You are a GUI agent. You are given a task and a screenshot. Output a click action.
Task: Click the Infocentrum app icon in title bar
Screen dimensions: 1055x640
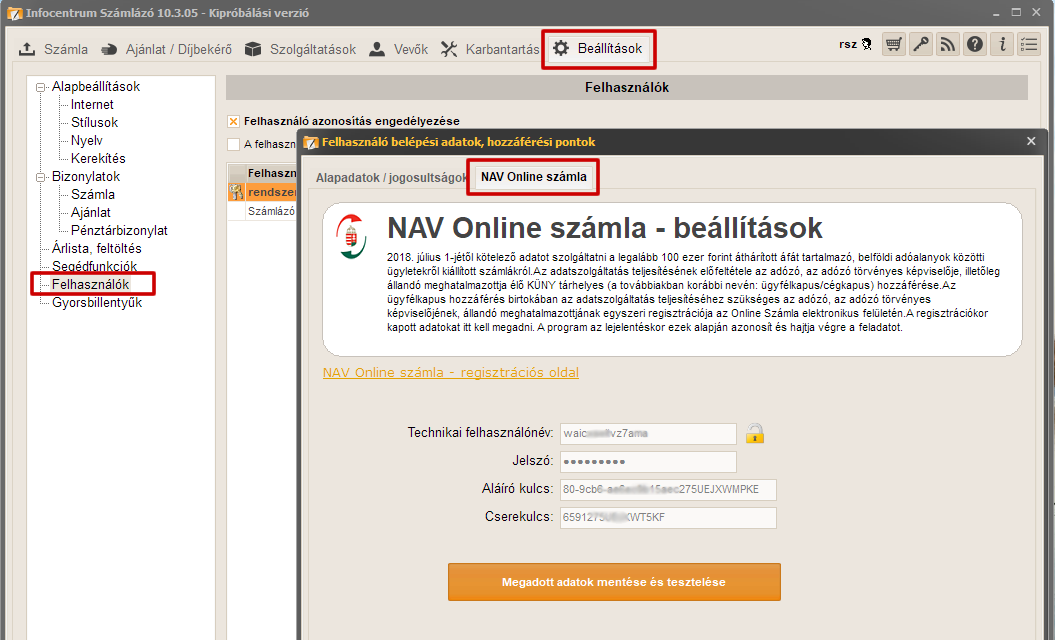pos(13,13)
